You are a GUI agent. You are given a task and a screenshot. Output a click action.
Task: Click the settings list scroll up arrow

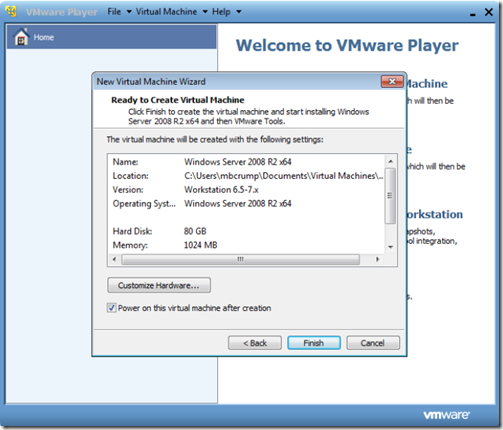tap(391, 161)
